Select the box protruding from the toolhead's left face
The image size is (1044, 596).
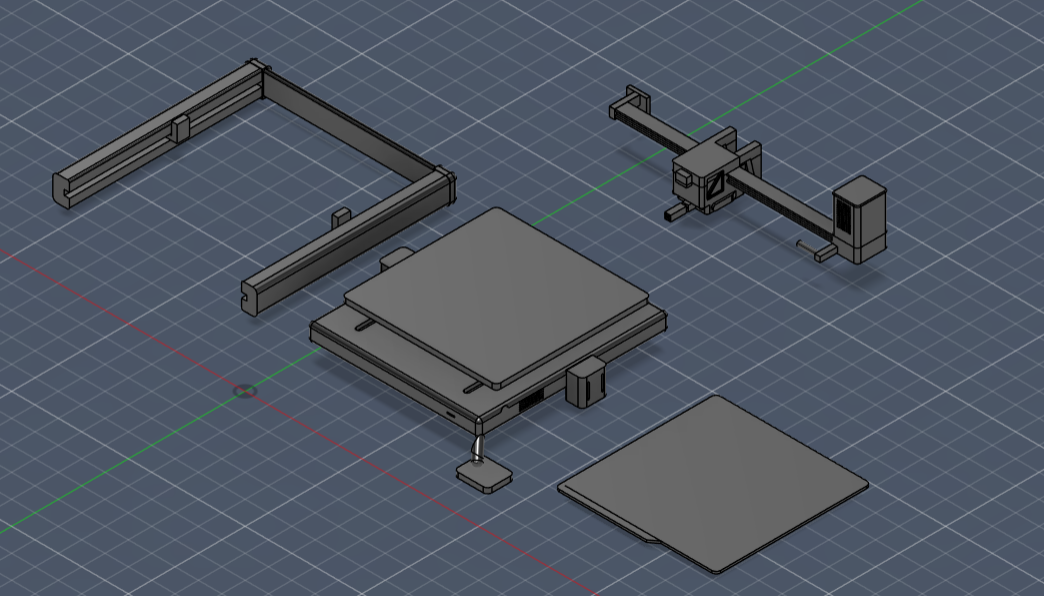(x=682, y=178)
